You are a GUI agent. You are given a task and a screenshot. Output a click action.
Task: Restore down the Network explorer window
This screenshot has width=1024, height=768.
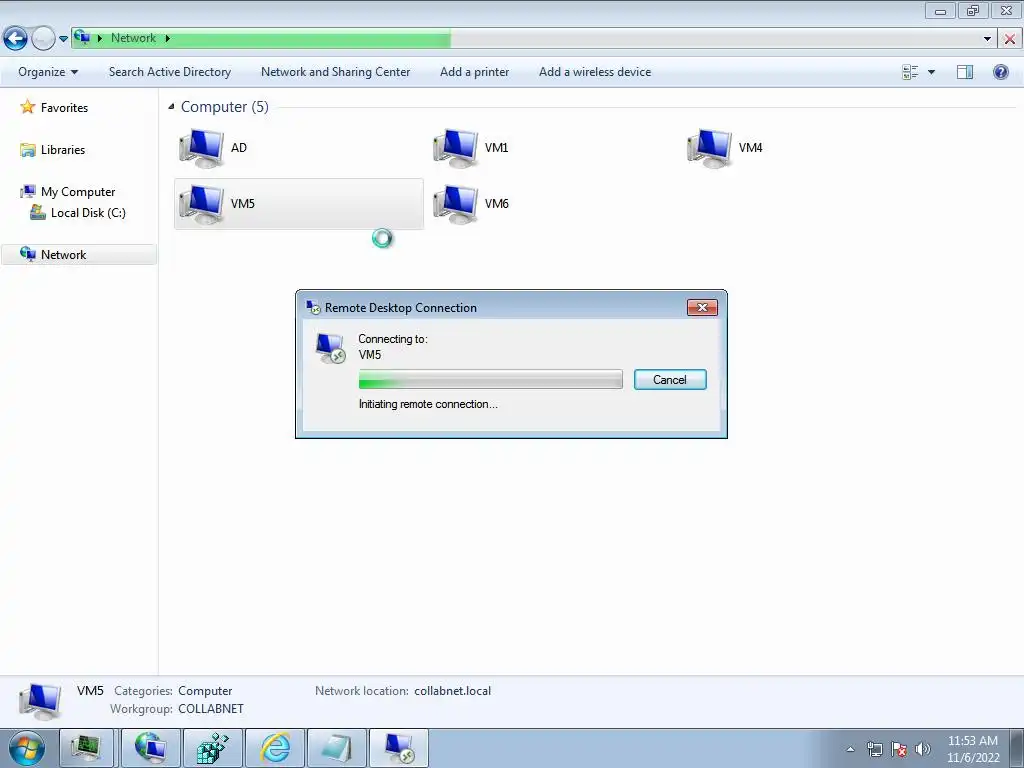coord(973,11)
